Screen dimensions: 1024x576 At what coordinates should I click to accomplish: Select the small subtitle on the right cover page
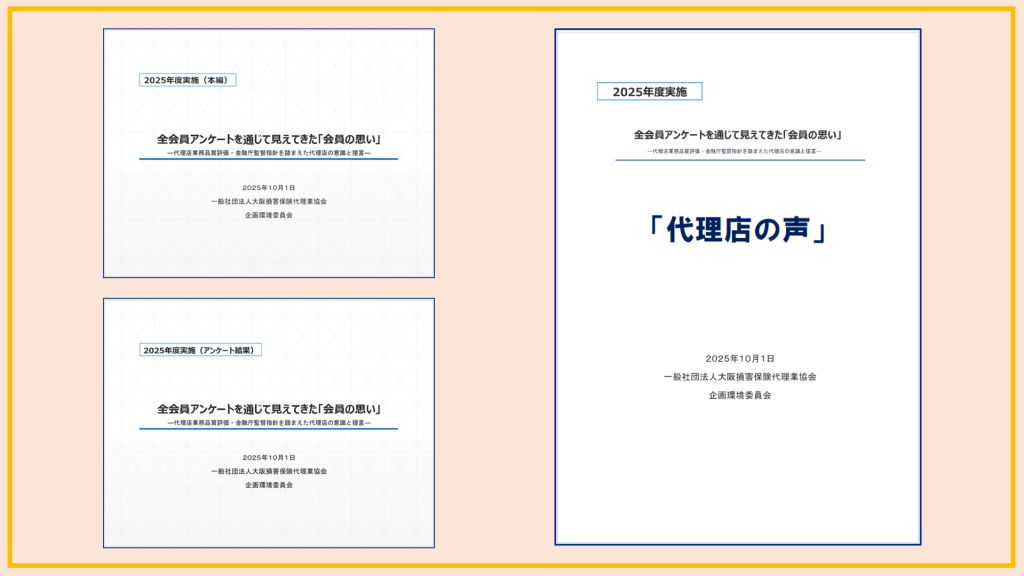pos(739,151)
